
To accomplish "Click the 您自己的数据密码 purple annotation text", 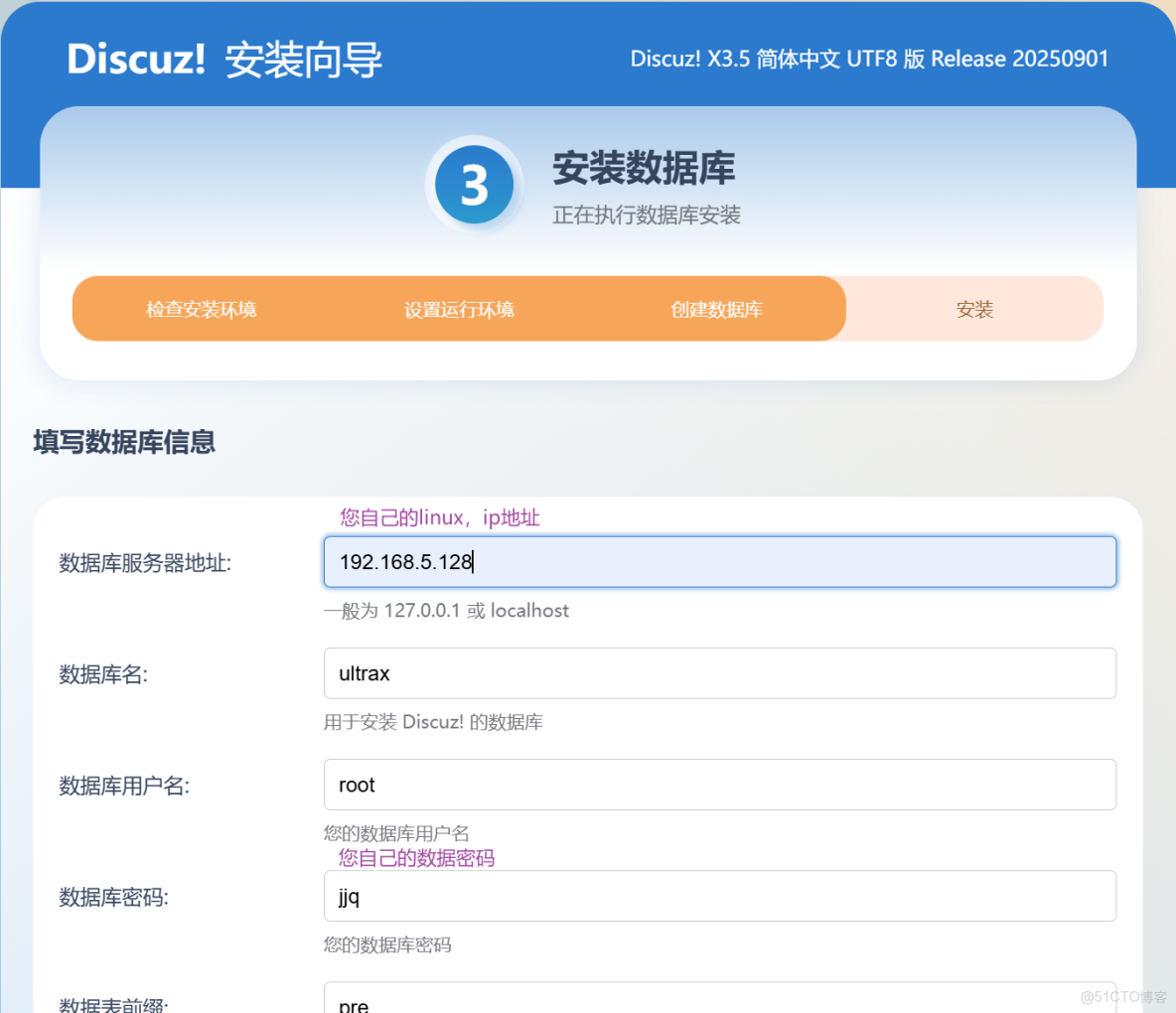I will [415, 858].
